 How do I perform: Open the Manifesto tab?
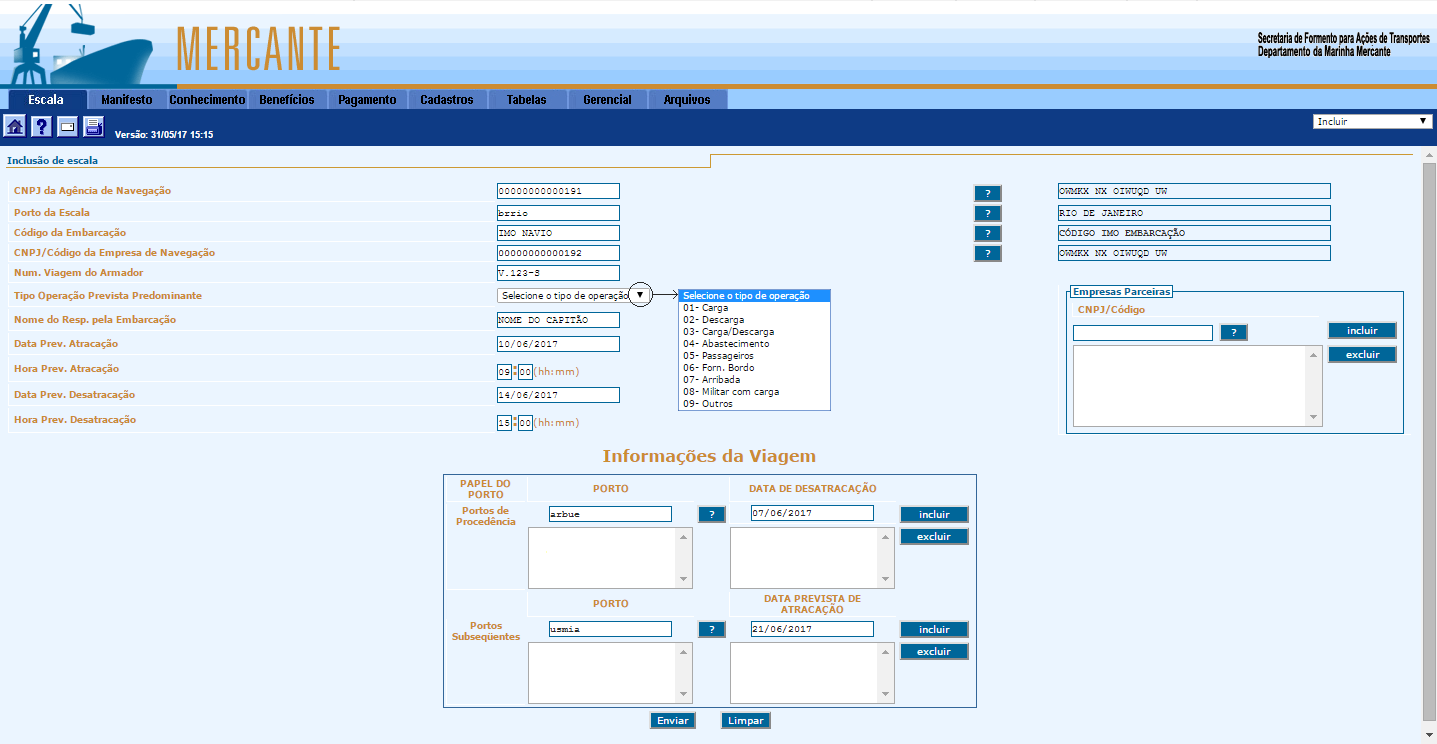(x=127, y=100)
